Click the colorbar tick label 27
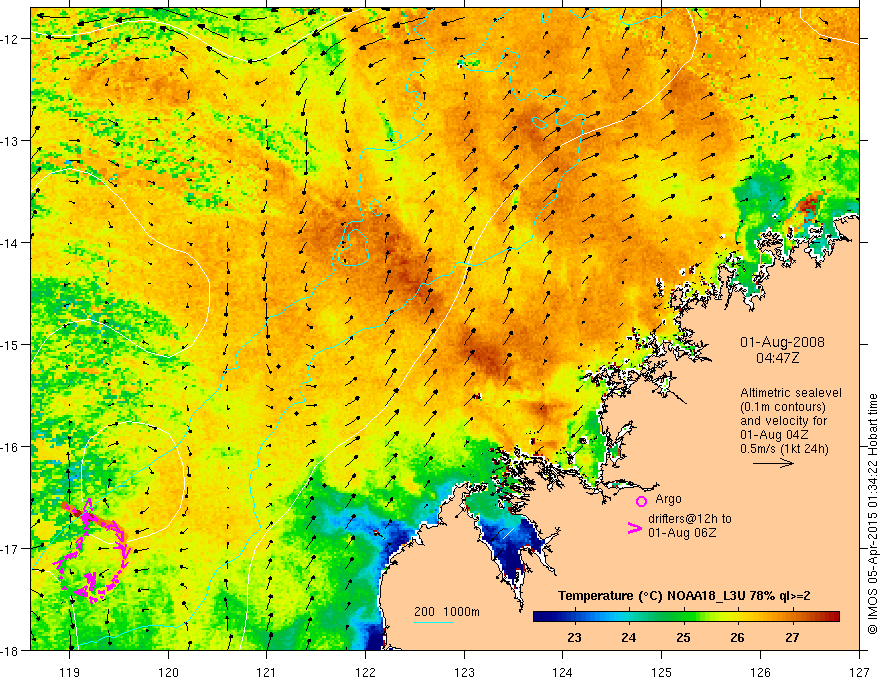The width and height of the screenshot is (880, 680). pyautogui.click(x=792, y=637)
